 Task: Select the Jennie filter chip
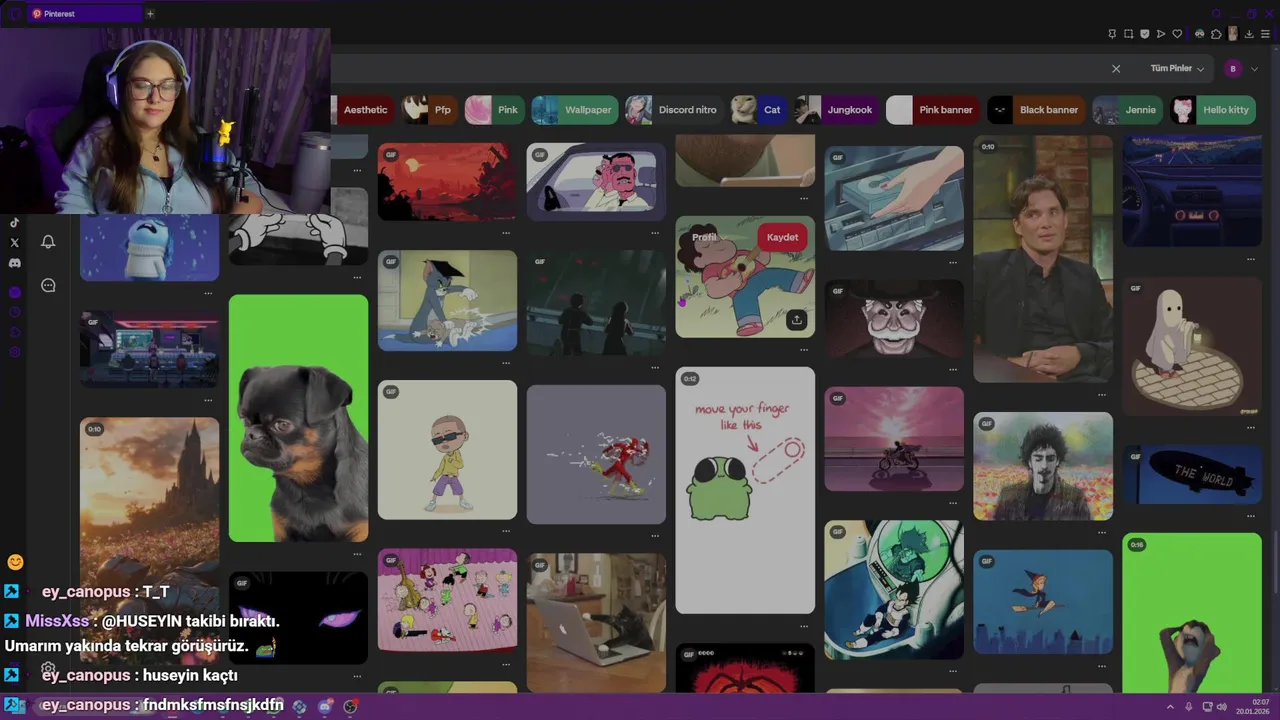[x=1128, y=110]
